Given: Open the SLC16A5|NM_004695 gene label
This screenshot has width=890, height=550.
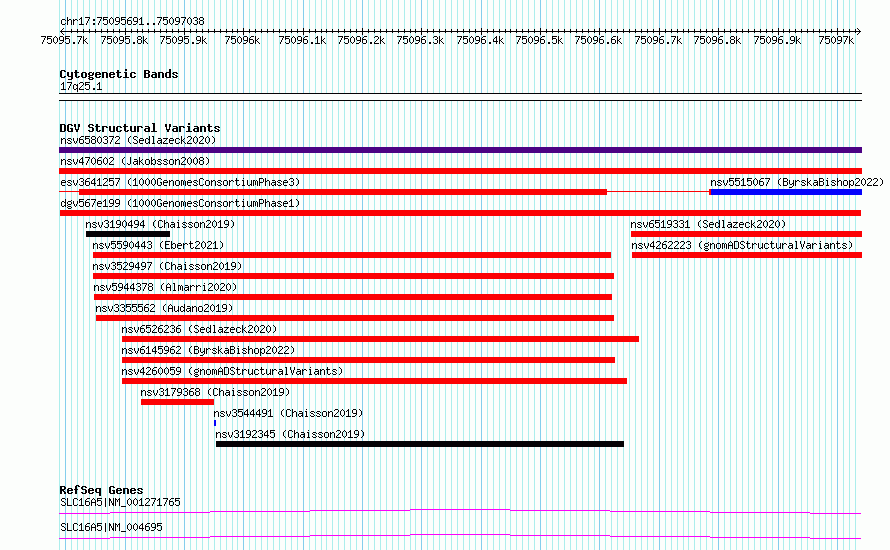Looking at the screenshot, I should (111, 527).
